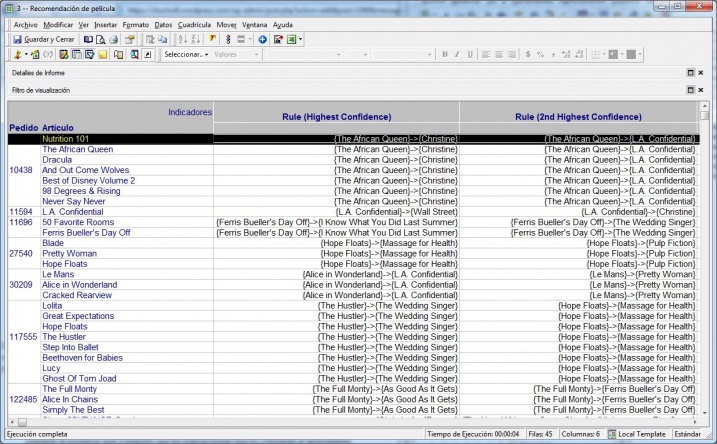Open the Valores dropdown
717x444 pixels.
tap(232, 54)
